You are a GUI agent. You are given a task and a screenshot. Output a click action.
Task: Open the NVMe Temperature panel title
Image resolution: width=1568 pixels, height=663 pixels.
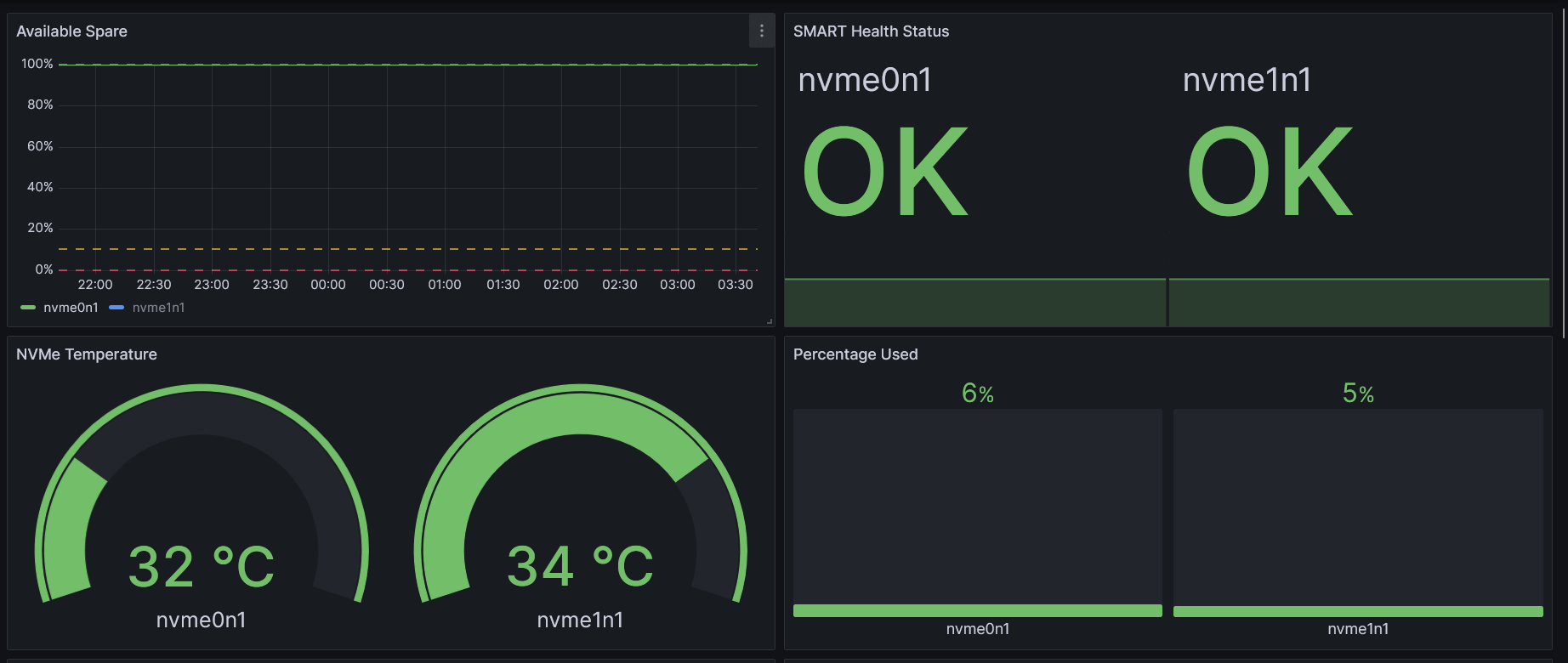tap(86, 354)
